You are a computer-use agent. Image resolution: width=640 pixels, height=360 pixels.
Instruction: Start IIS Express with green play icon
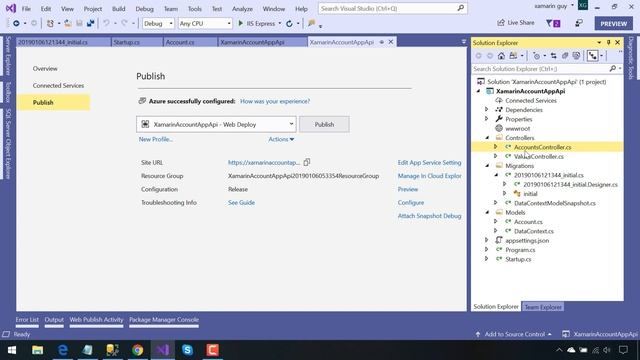click(257, 24)
